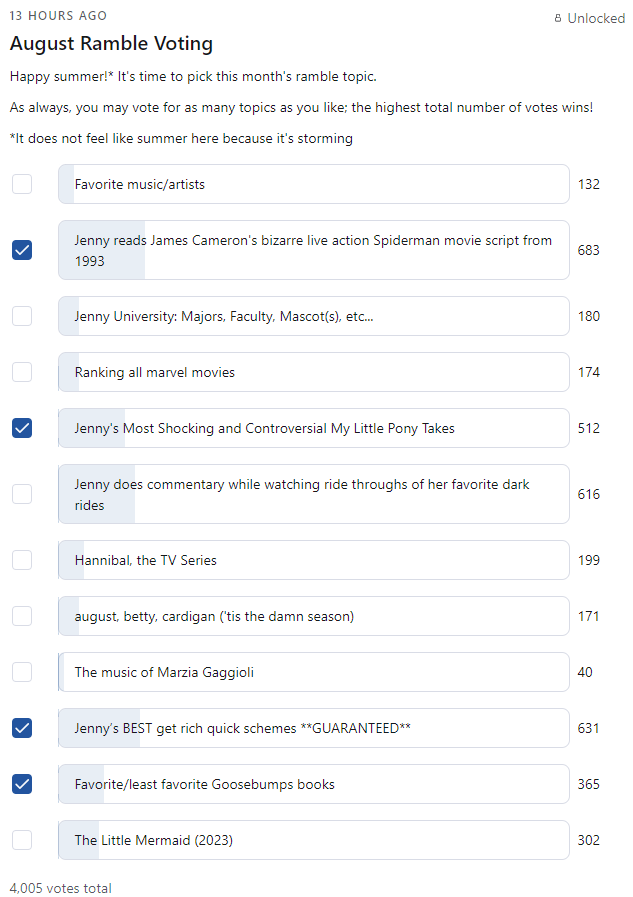Check The Little Mermaid (2023) checkbox

coord(22,840)
